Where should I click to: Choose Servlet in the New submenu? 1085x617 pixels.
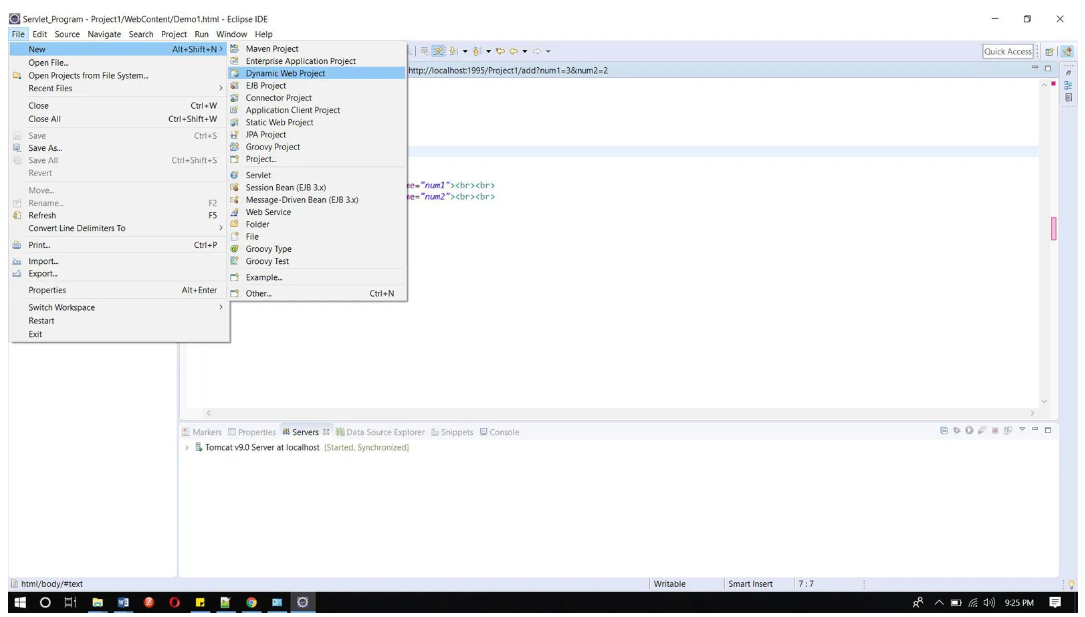(x=258, y=175)
